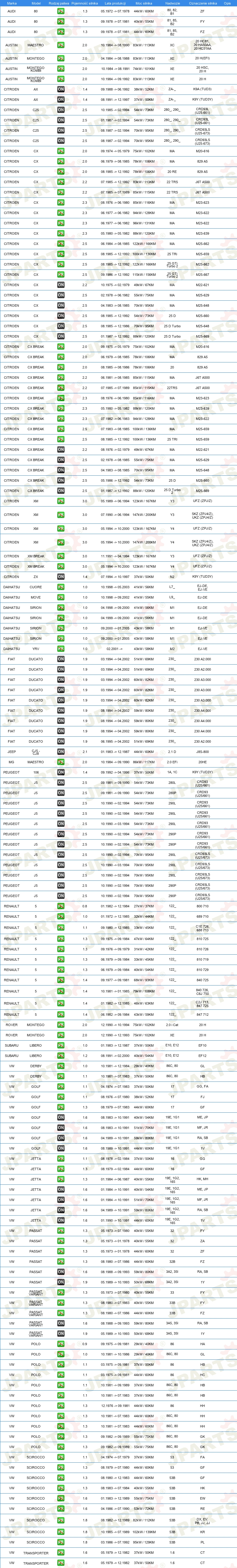The width and height of the screenshot is (237, 1568).
Task: Click petrol icon in Audi 80 ZF row
Action: click(x=61, y=11)
